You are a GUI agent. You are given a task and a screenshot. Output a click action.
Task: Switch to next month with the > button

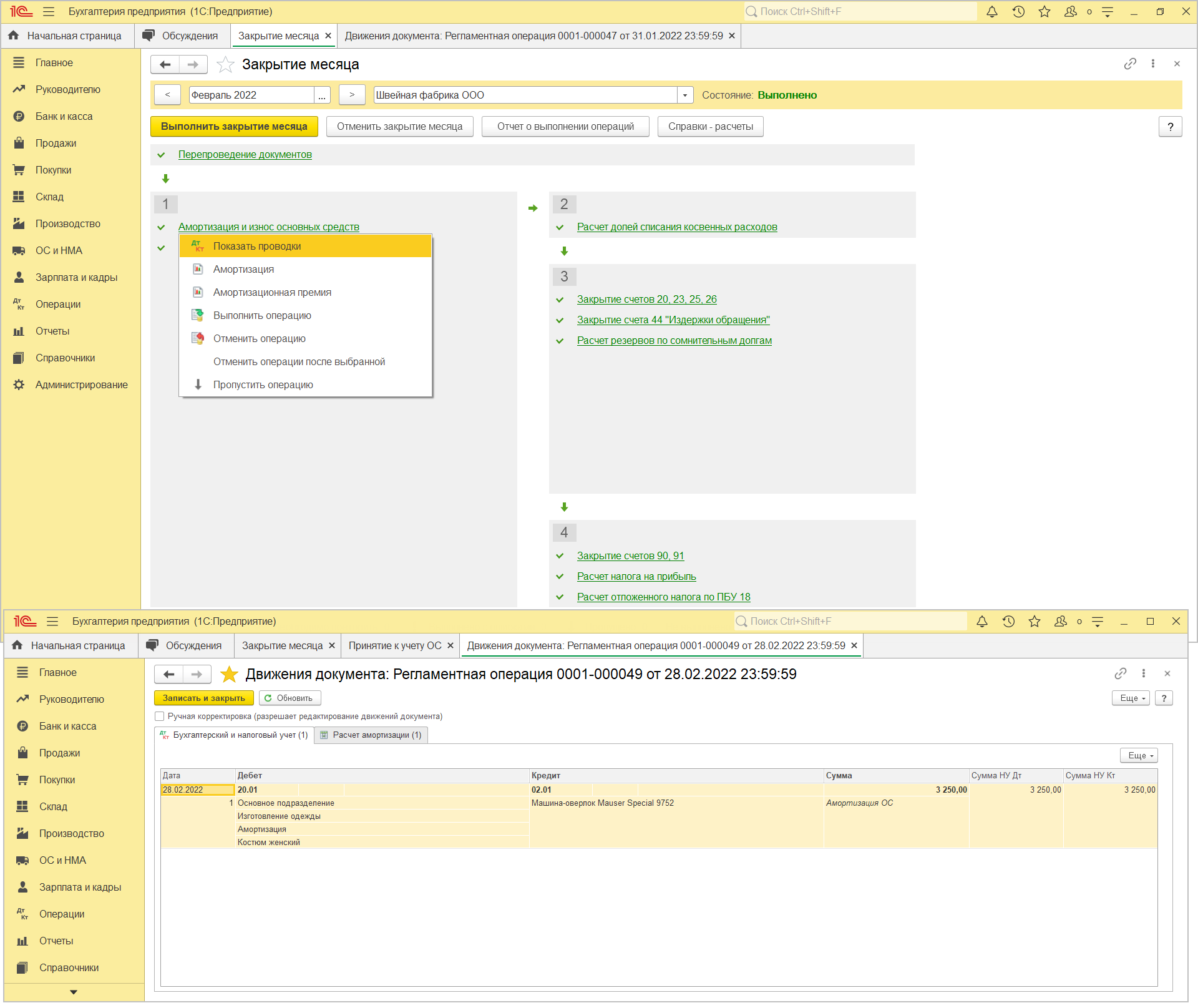pos(352,95)
